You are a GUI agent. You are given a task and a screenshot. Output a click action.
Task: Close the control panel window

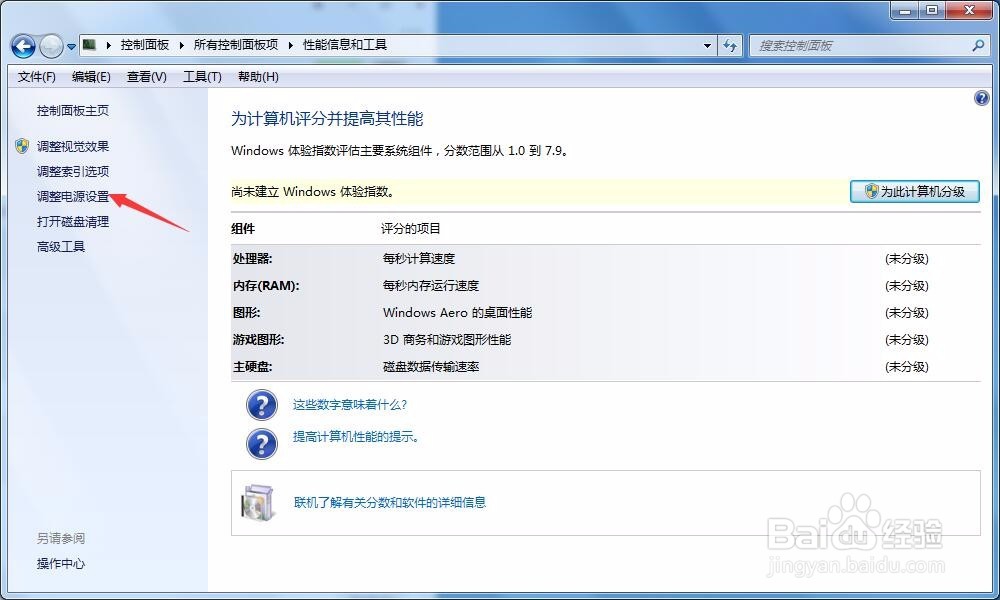969,11
